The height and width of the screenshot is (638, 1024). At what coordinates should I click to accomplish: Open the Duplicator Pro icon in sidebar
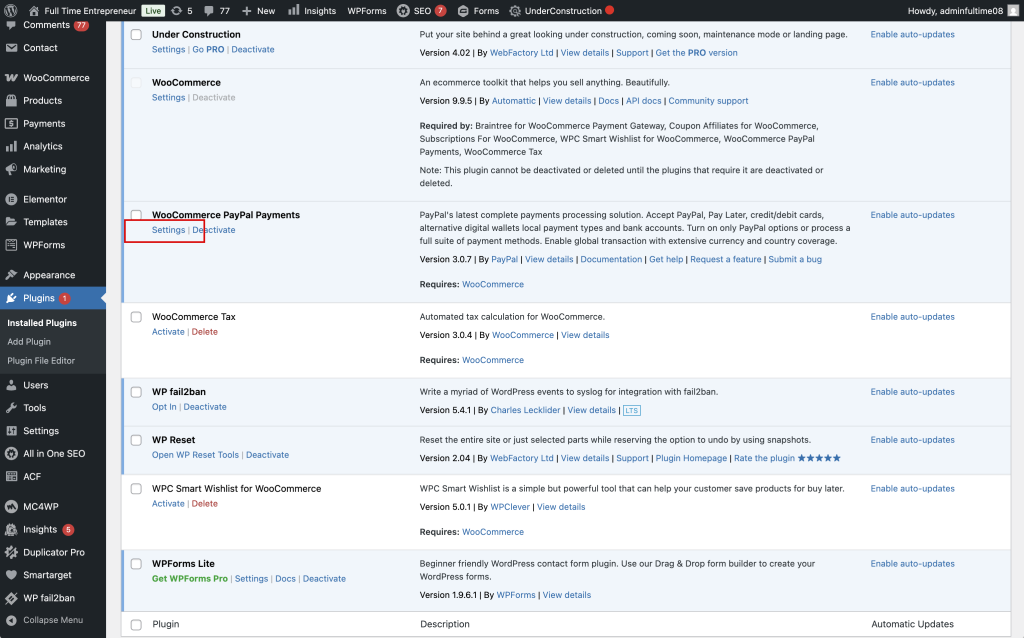11,552
